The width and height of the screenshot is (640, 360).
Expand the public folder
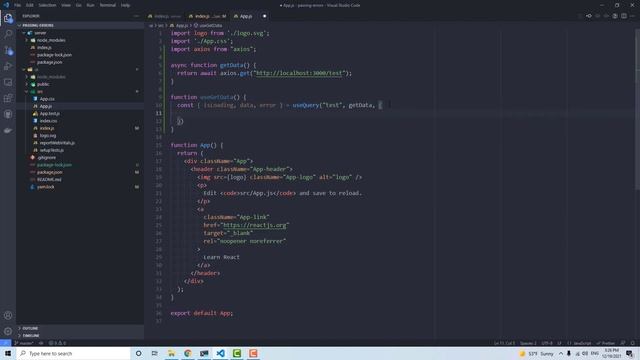pos(43,84)
